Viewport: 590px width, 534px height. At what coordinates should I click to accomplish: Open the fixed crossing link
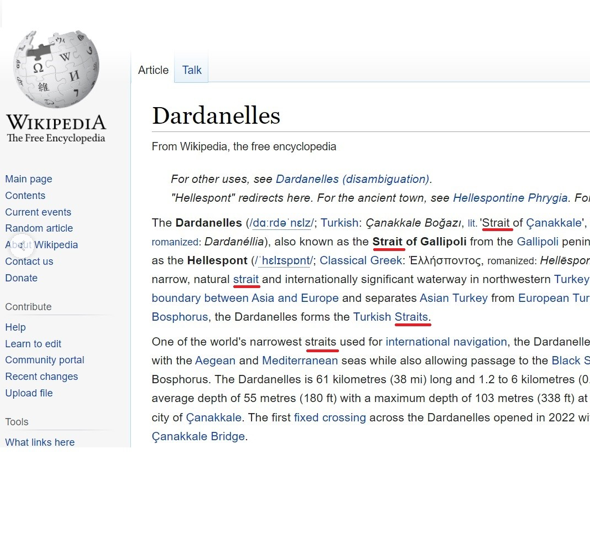(x=330, y=417)
